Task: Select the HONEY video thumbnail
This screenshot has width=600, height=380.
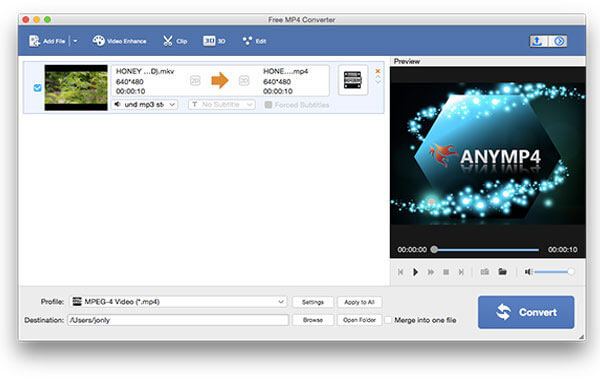Action: click(76, 88)
